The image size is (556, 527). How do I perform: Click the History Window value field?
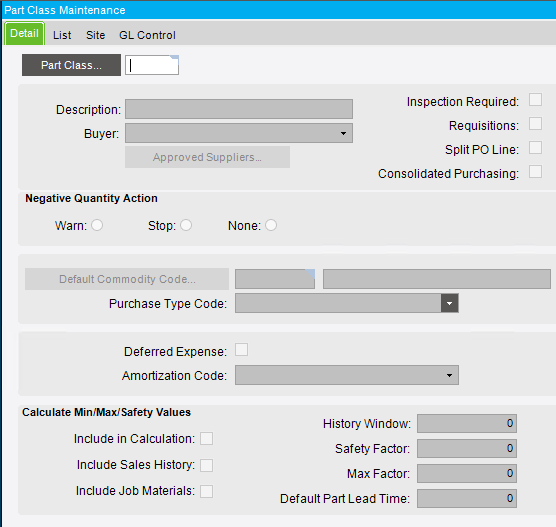click(467, 423)
